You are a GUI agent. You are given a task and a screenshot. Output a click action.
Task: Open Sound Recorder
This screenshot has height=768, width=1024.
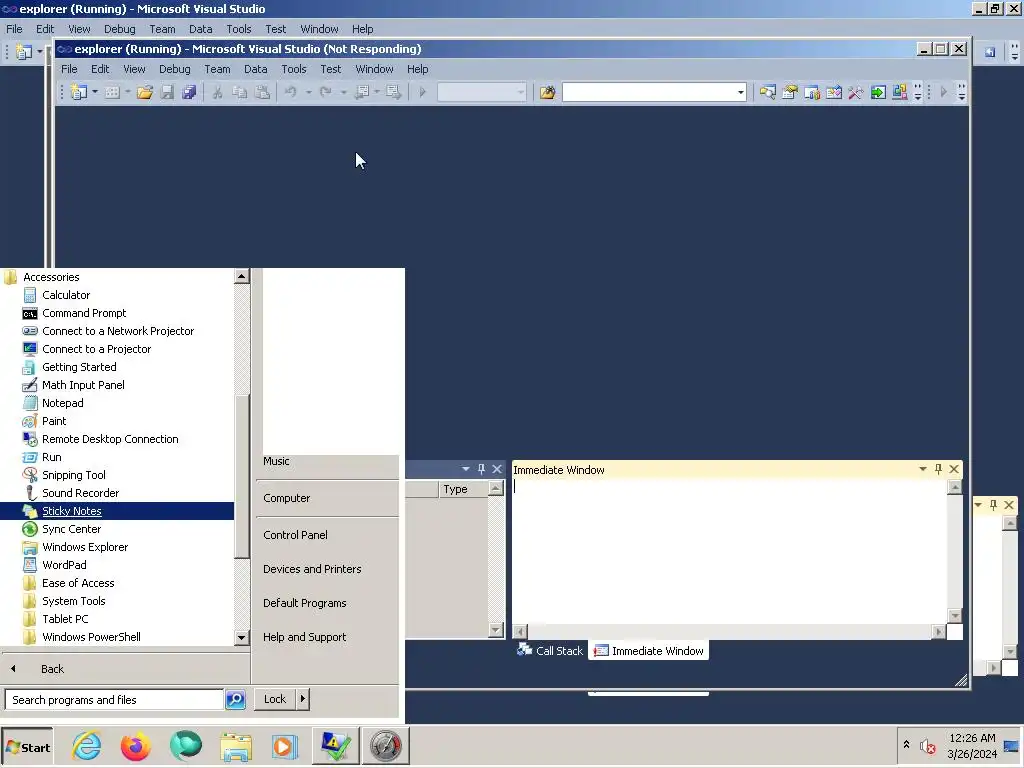80,493
